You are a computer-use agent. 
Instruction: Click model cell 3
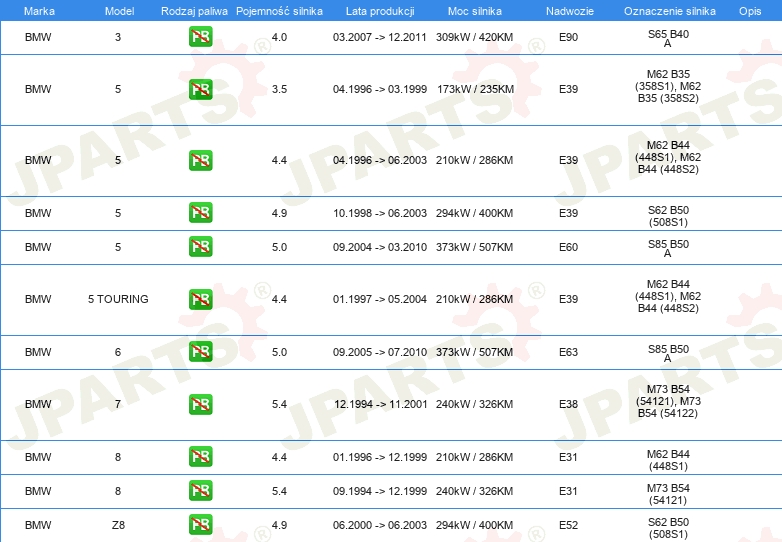tap(118, 37)
